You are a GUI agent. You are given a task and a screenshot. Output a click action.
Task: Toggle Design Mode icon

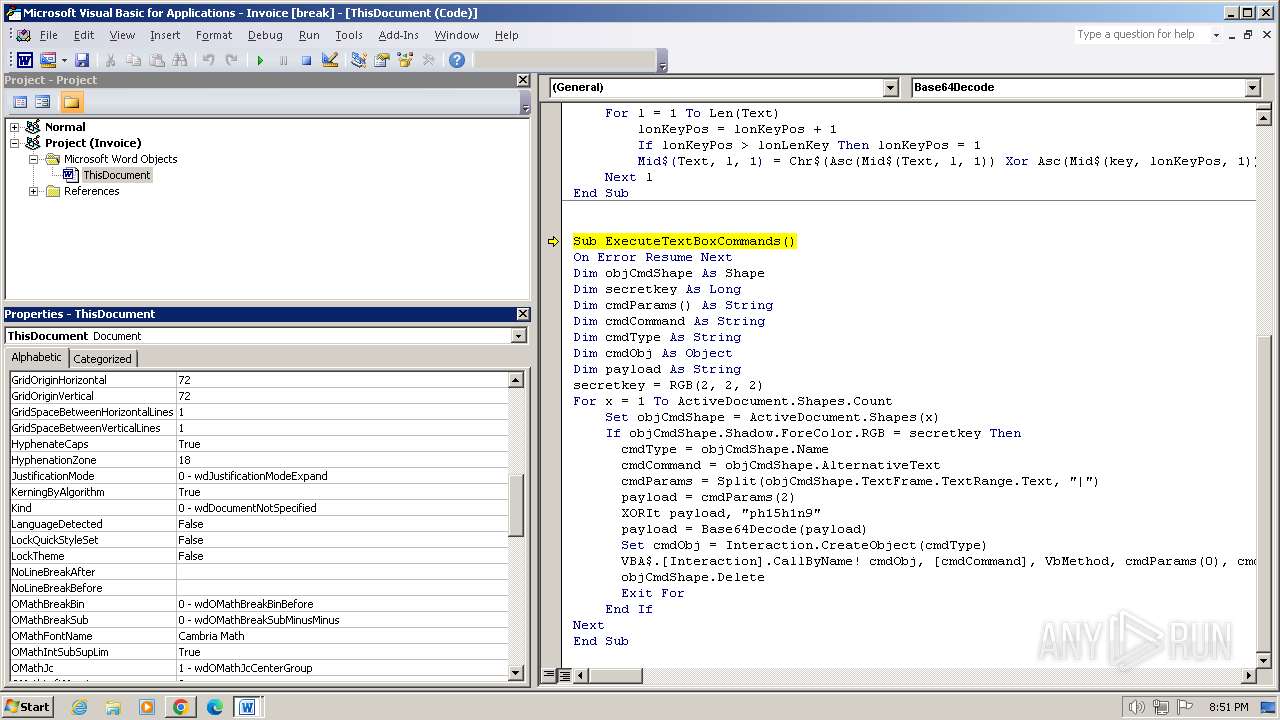click(329, 60)
